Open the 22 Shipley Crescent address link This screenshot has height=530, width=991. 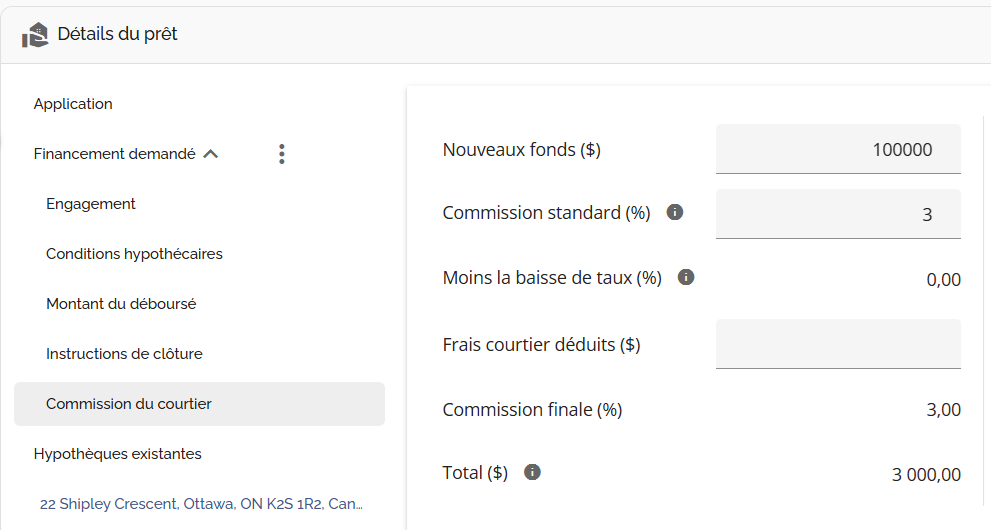tap(201, 504)
